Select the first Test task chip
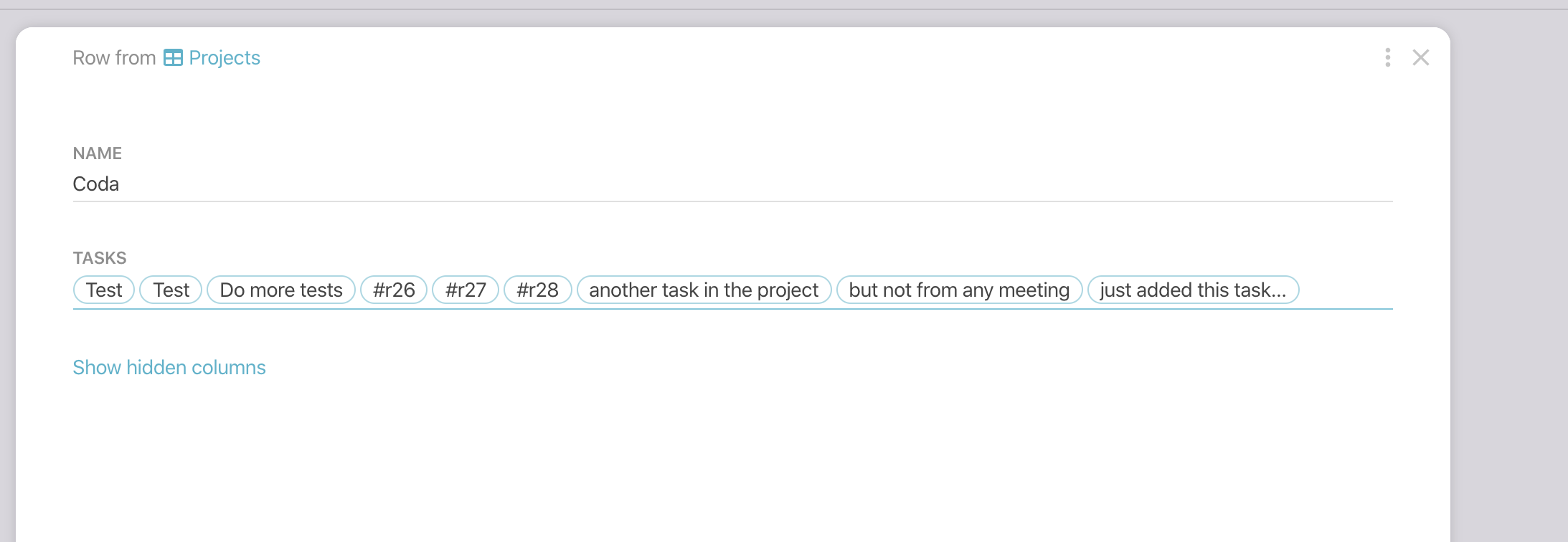 (104, 290)
